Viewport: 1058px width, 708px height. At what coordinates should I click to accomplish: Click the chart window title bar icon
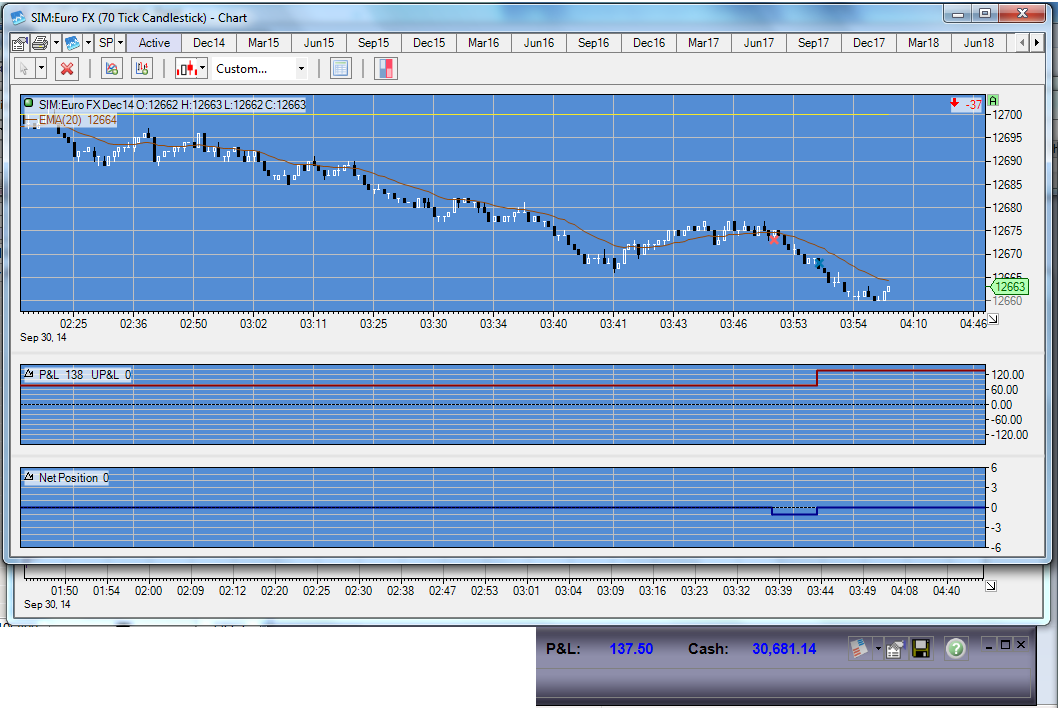coord(18,18)
